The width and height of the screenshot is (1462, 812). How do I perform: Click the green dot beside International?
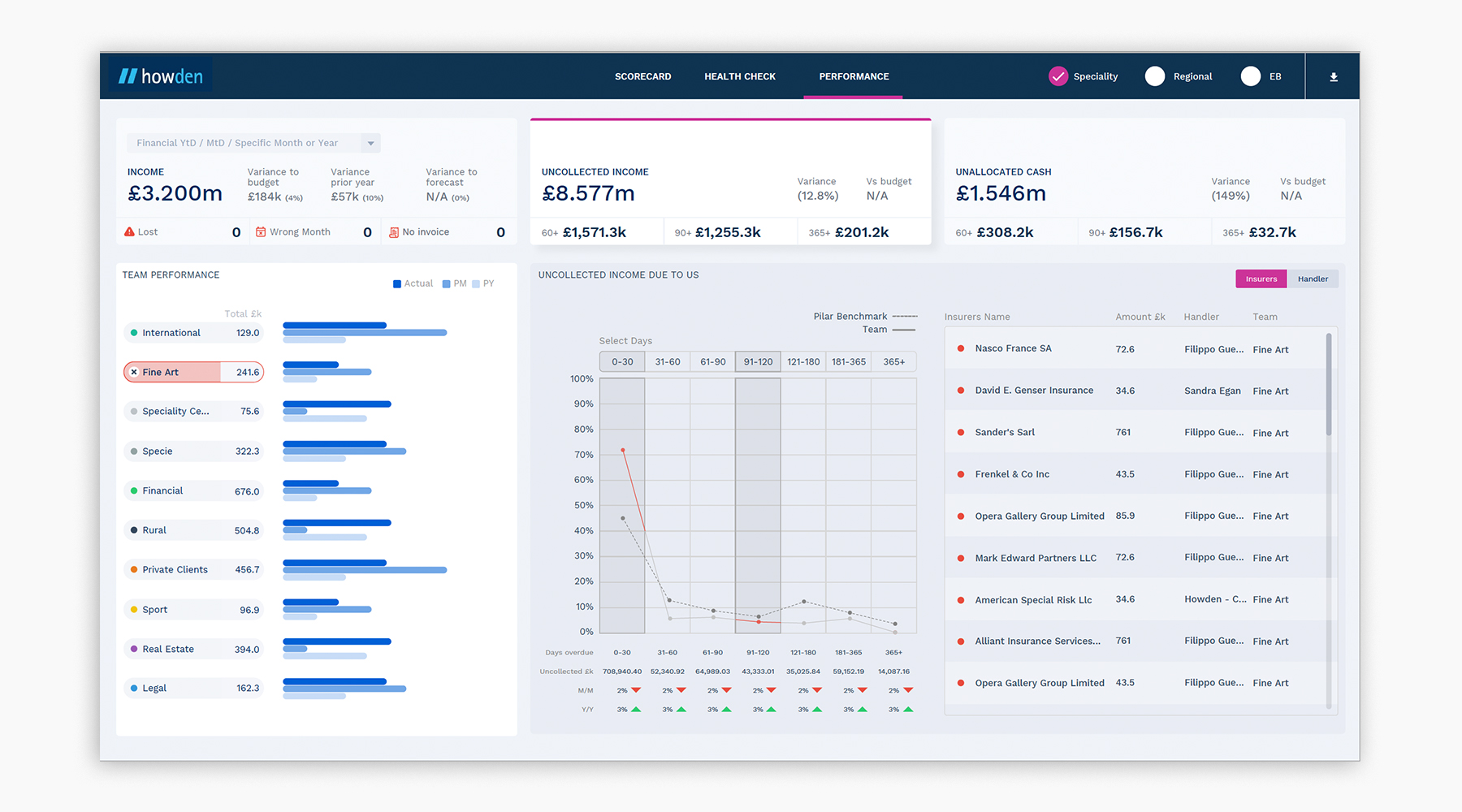(x=134, y=332)
